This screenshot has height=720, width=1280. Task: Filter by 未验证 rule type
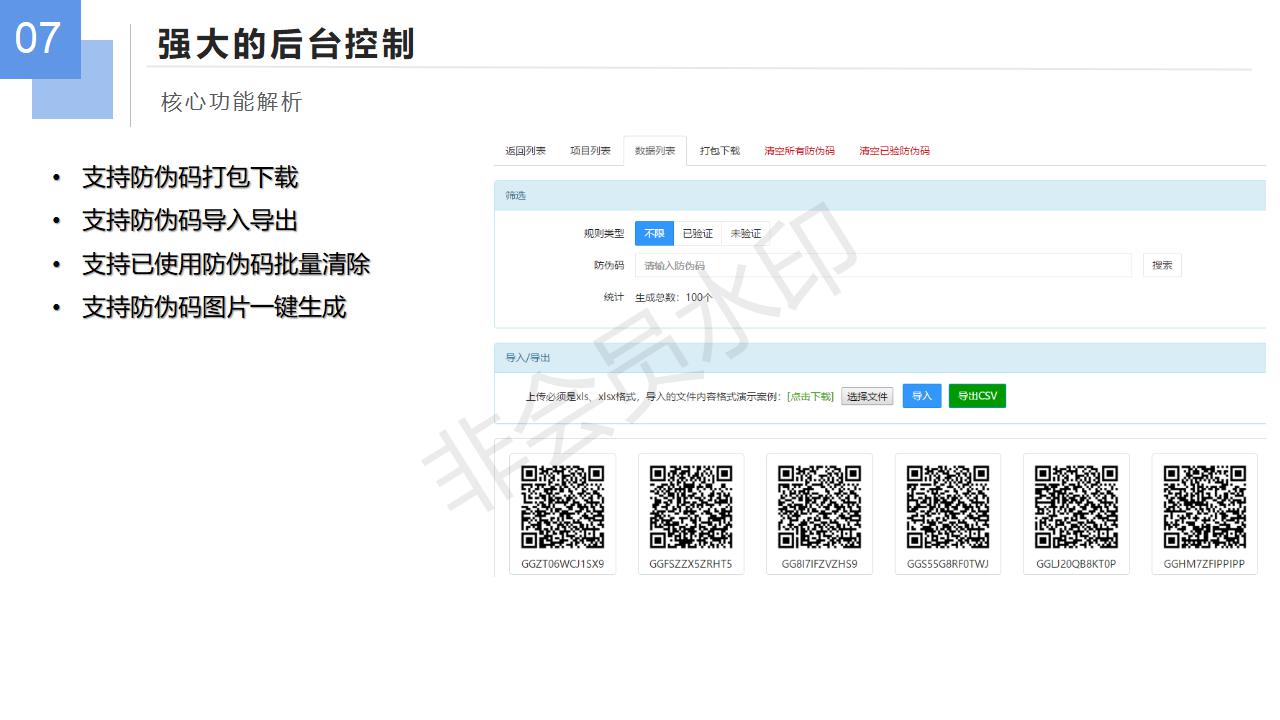coord(745,234)
